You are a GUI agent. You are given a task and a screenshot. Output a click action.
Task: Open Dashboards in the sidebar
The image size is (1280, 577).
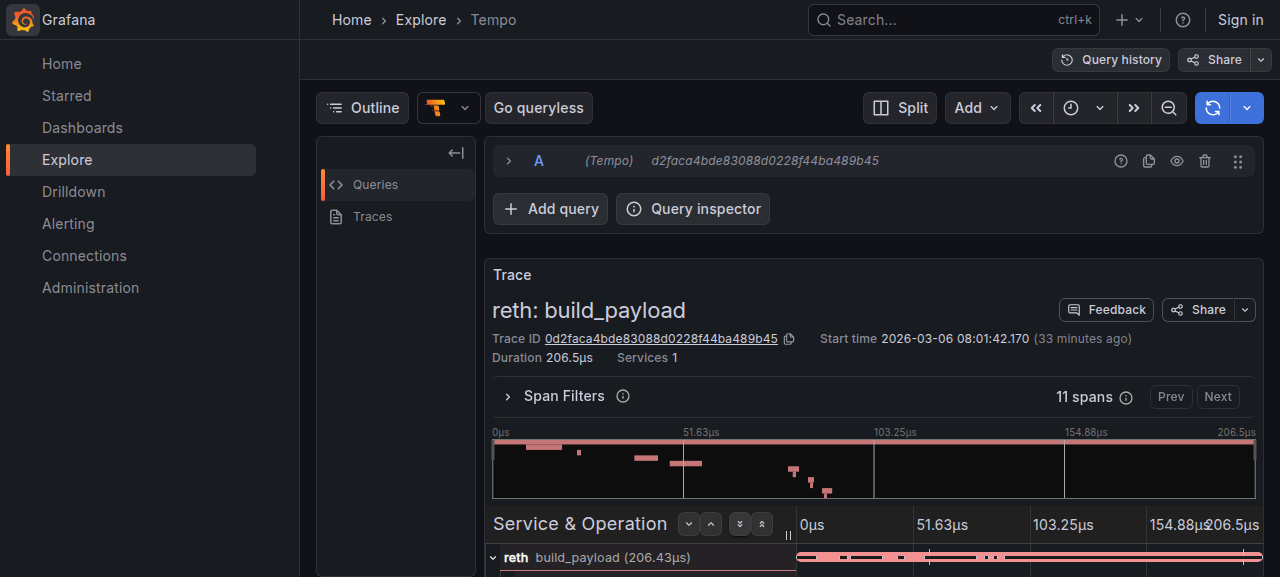coord(82,128)
